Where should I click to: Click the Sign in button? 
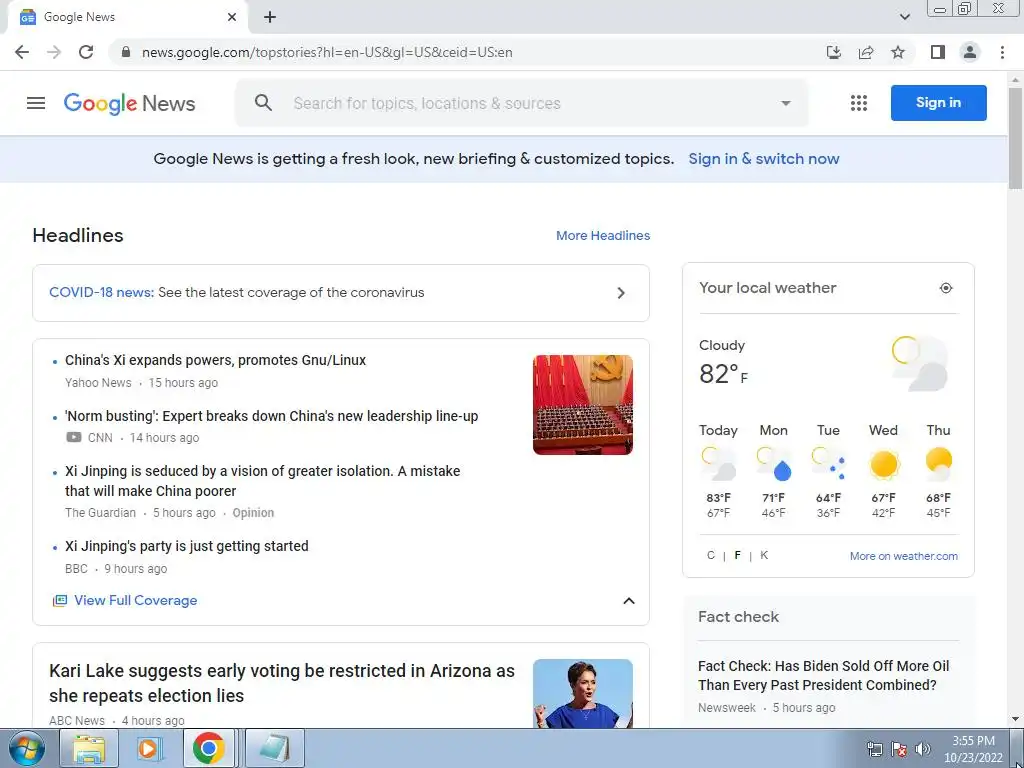(x=938, y=103)
